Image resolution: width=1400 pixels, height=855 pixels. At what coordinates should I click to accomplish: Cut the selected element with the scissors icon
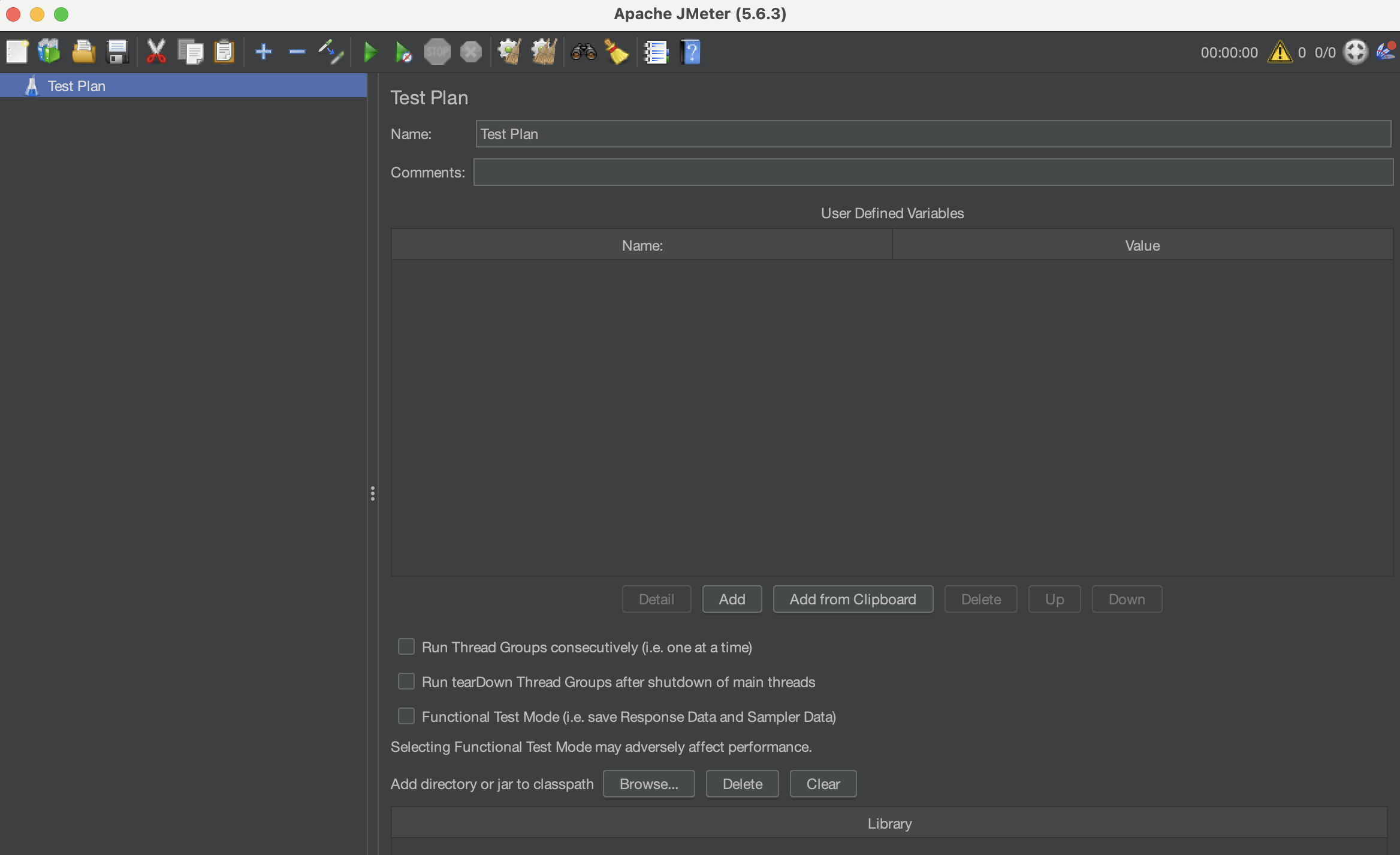click(156, 52)
